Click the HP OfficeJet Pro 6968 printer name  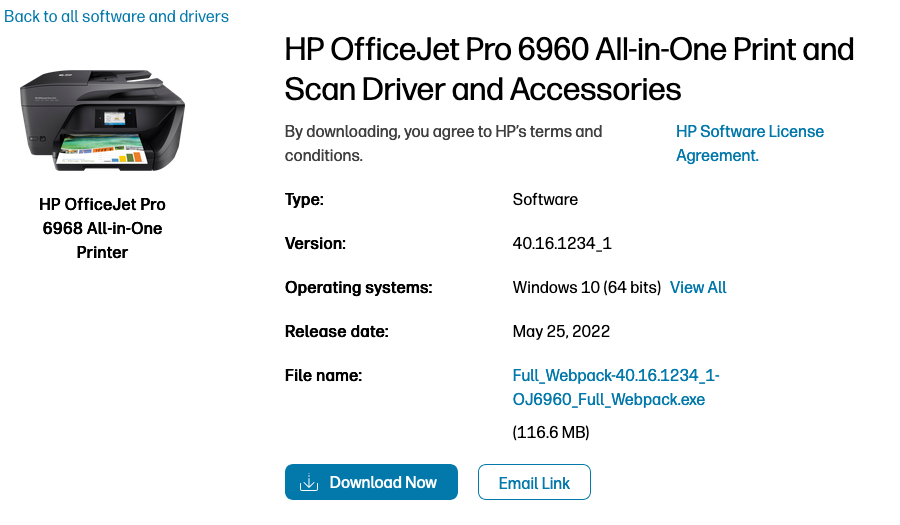(102, 228)
